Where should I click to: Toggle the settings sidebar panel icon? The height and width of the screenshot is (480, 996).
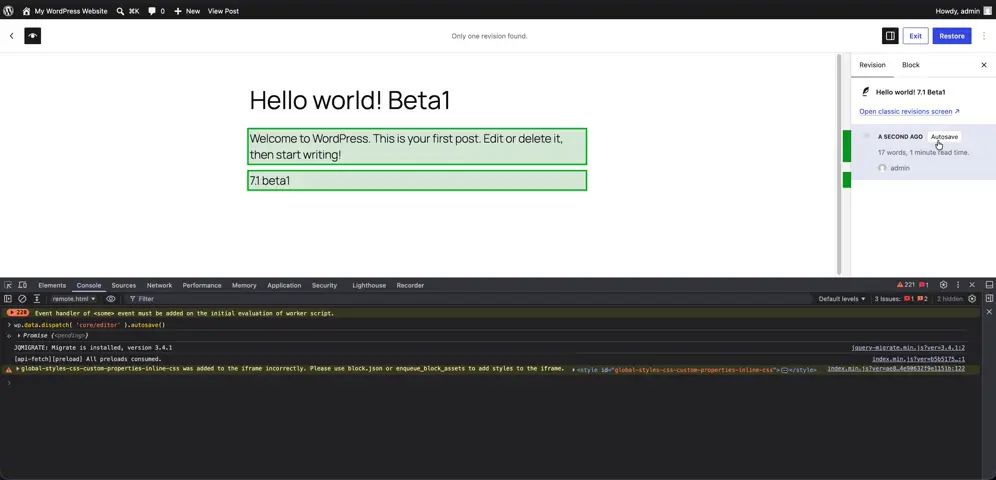pos(890,36)
